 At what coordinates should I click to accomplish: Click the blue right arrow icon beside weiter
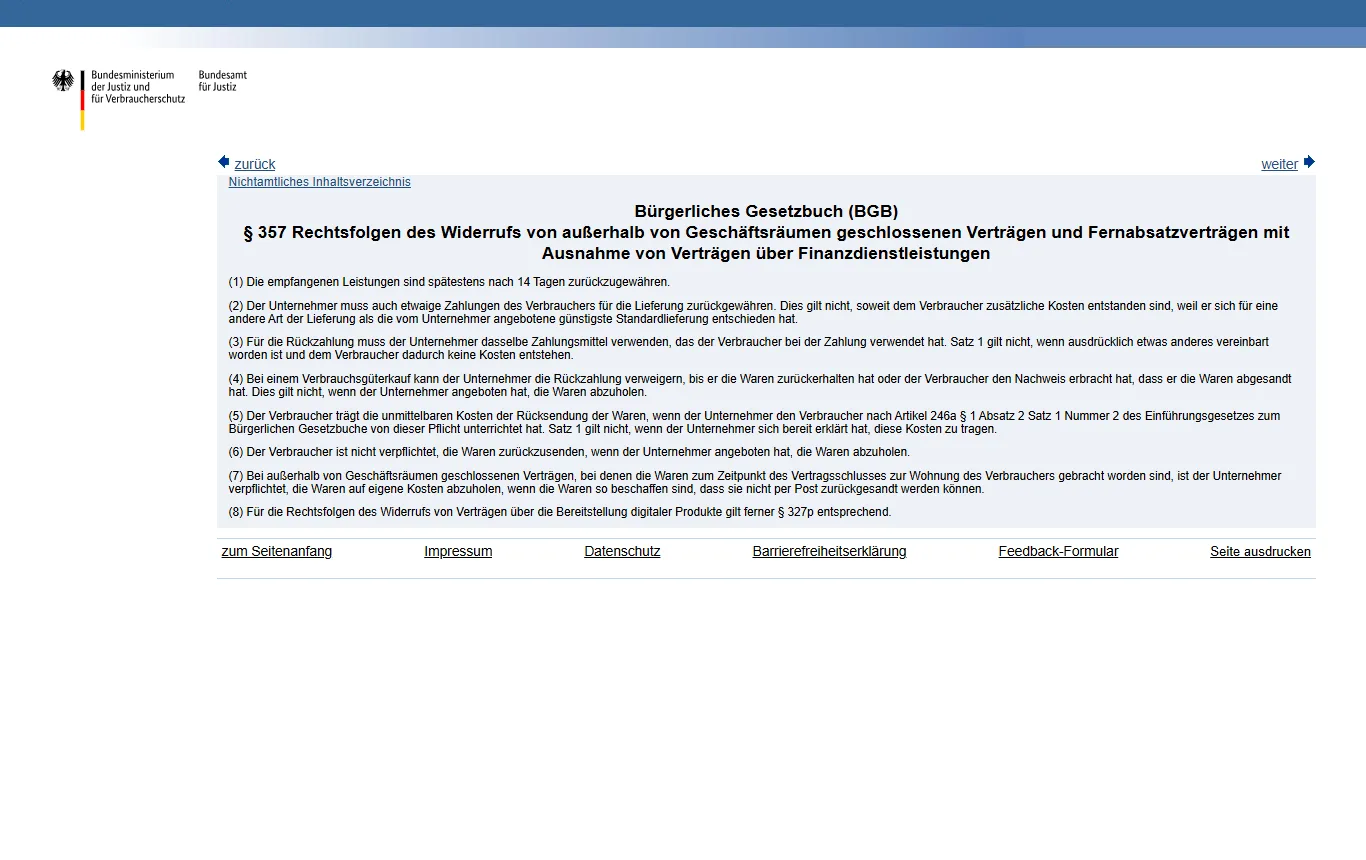[x=1309, y=162]
